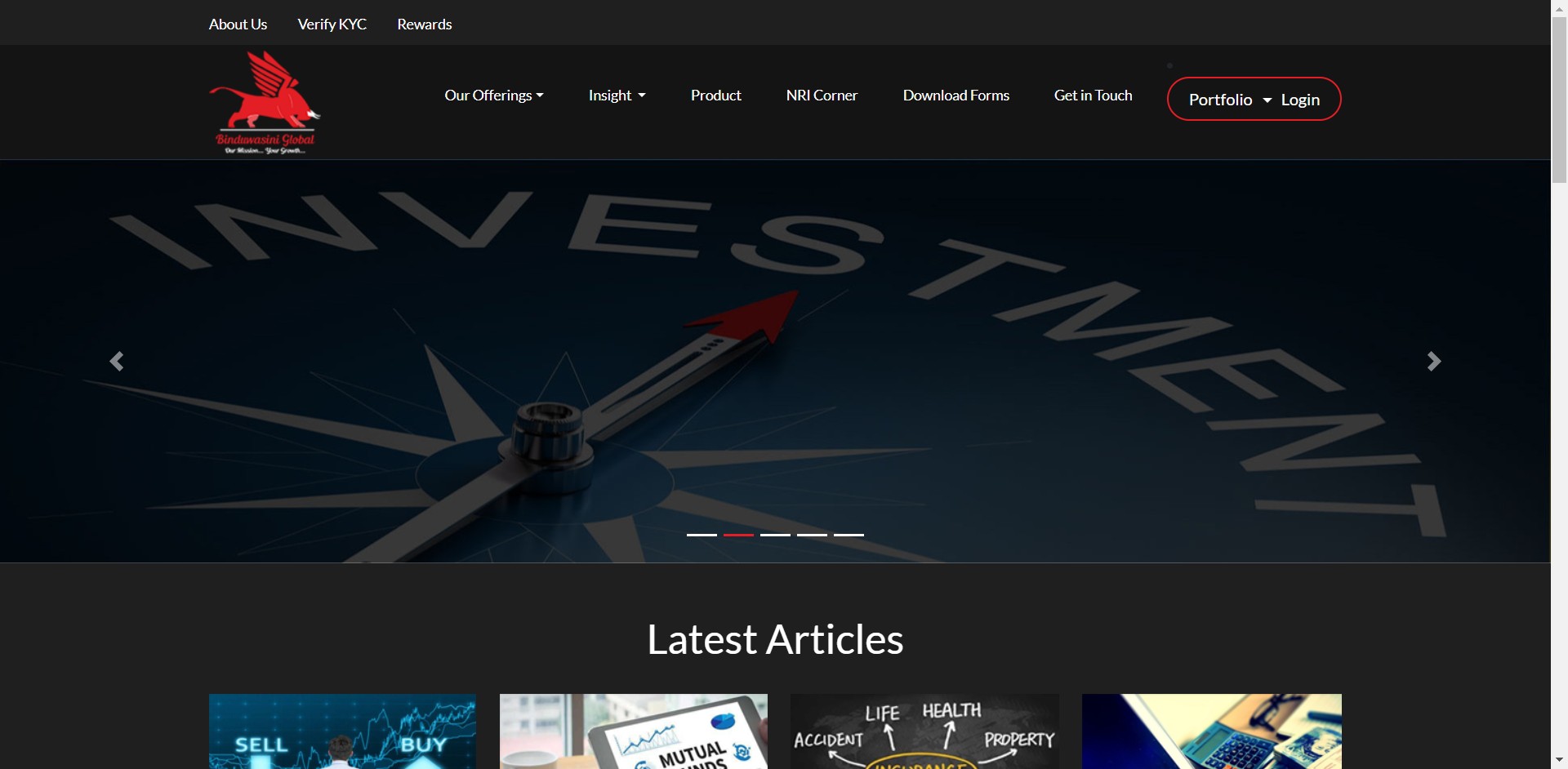Select the active red slide indicator
The image size is (1568, 769).
point(738,535)
